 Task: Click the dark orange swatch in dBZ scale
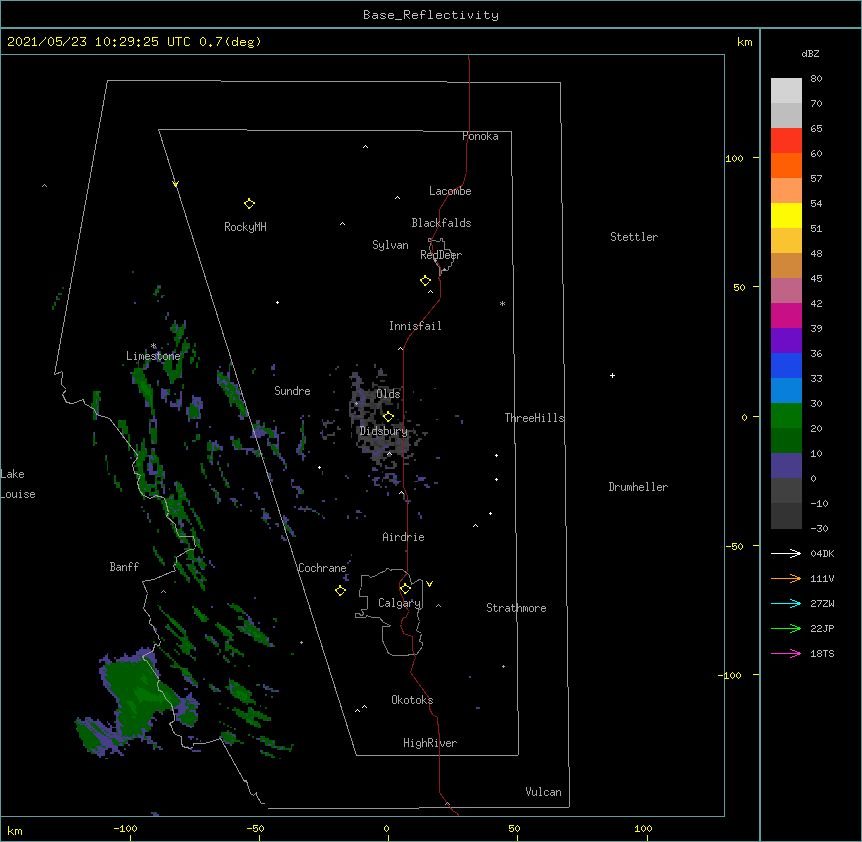(x=786, y=165)
